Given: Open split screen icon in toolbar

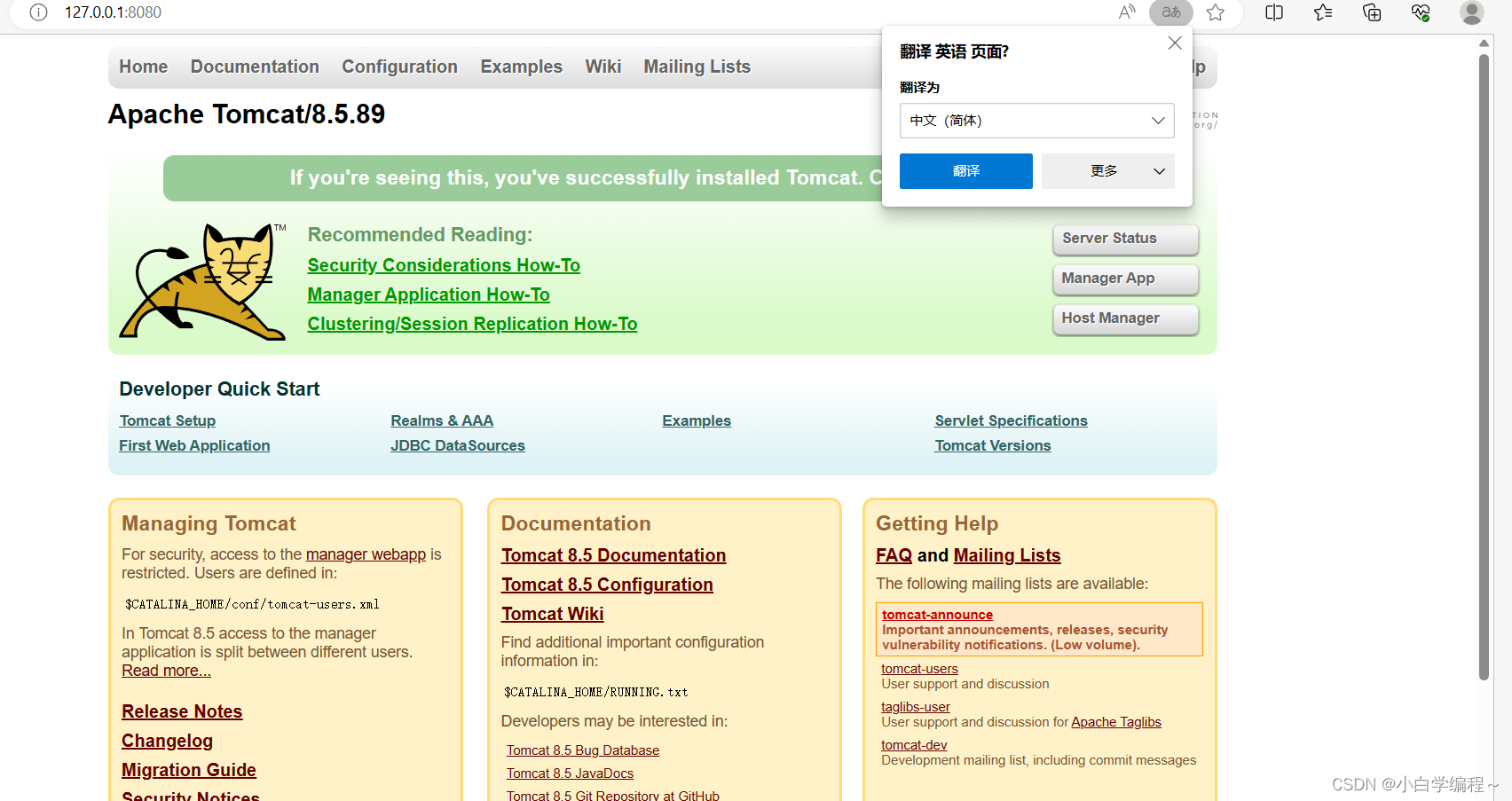Looking at the screenshot, I should point(1274,12).
